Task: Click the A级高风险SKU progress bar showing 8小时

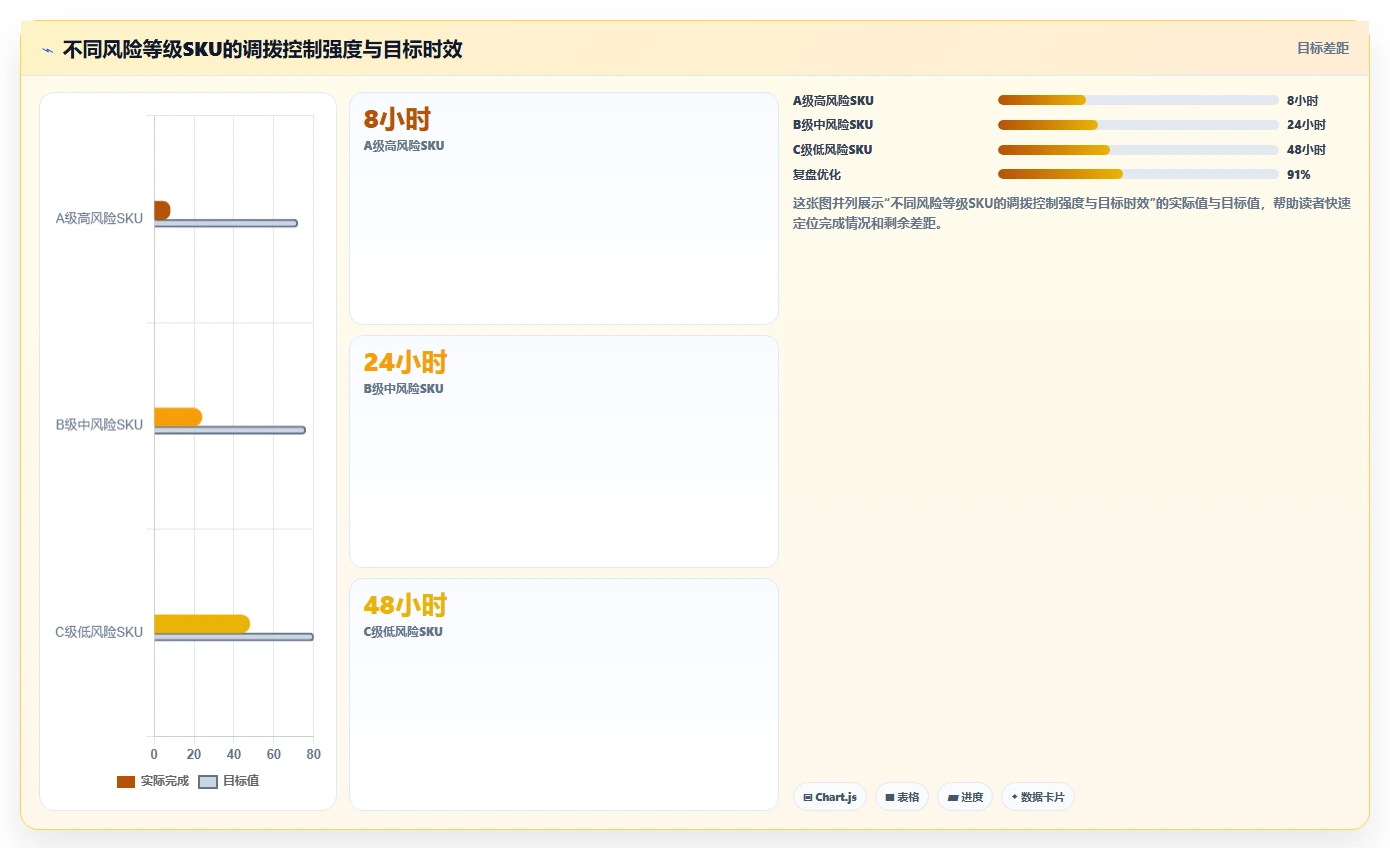Action: tap(1138, 100)
